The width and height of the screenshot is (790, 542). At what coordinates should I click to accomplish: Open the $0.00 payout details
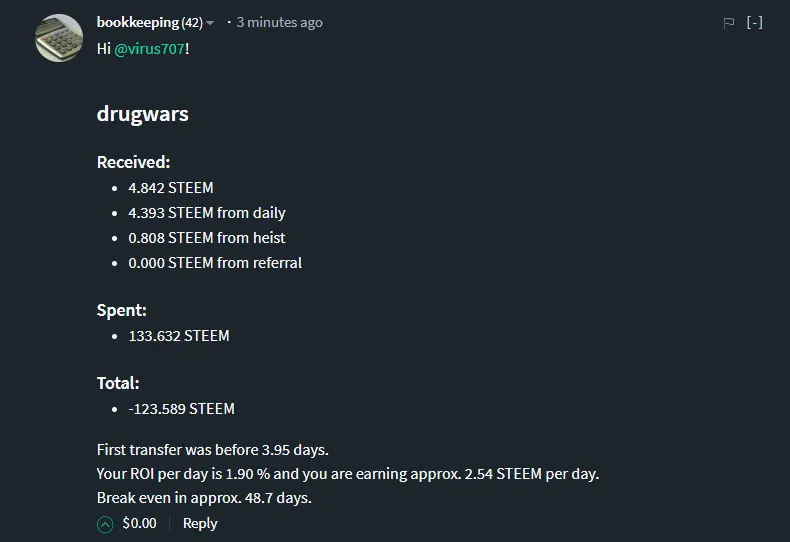[139, 523]
